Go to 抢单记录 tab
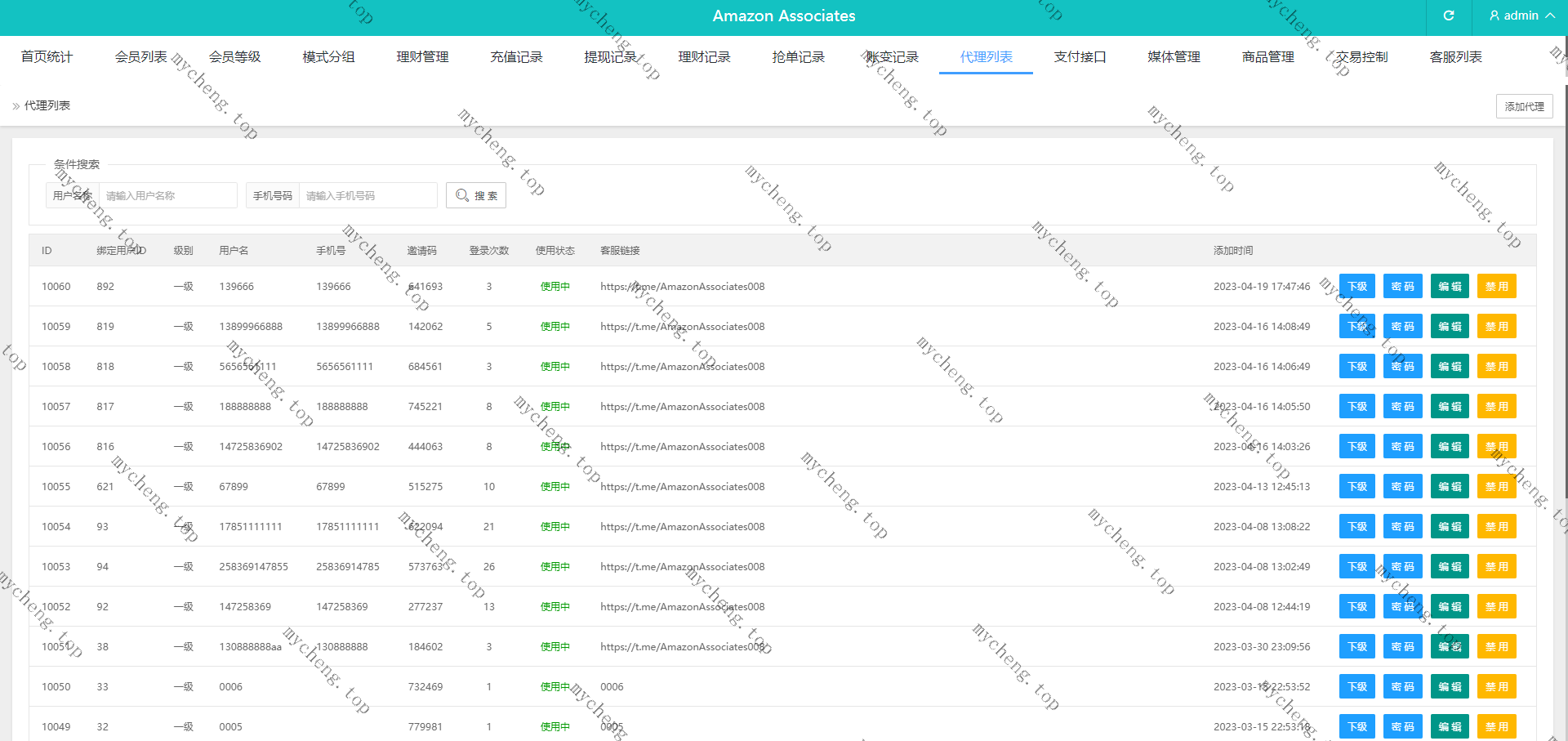1568x741 pixels. click(x=798, y=56)
